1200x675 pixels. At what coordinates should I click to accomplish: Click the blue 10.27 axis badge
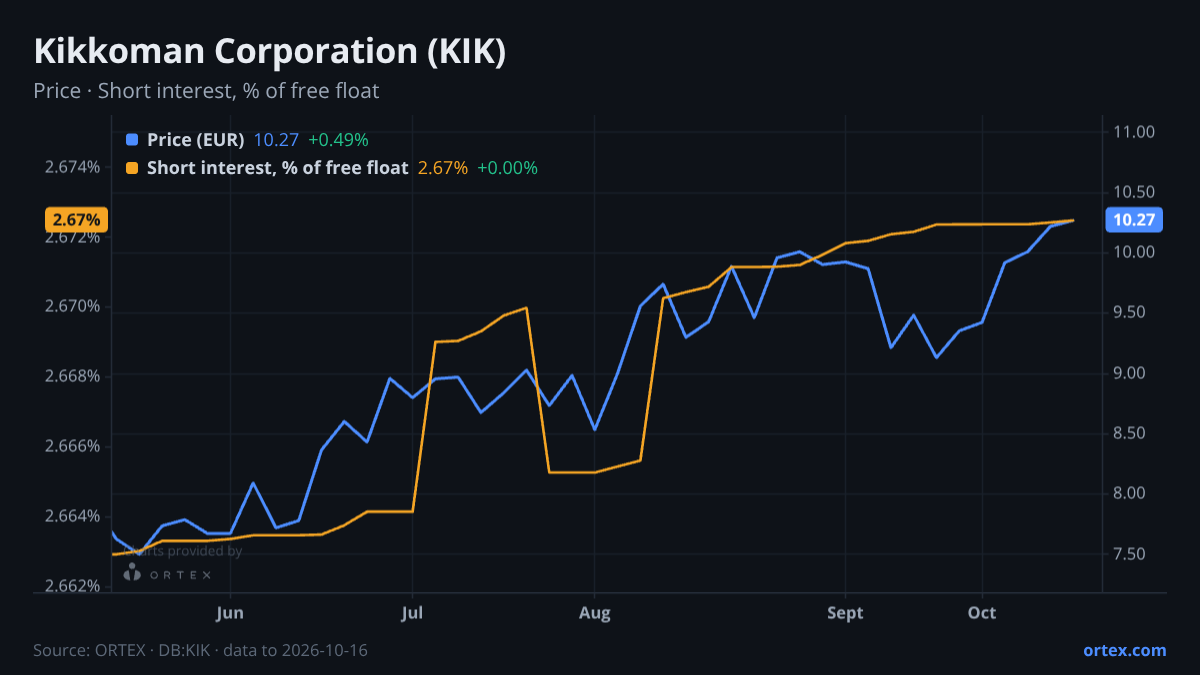click(1132, 220)
